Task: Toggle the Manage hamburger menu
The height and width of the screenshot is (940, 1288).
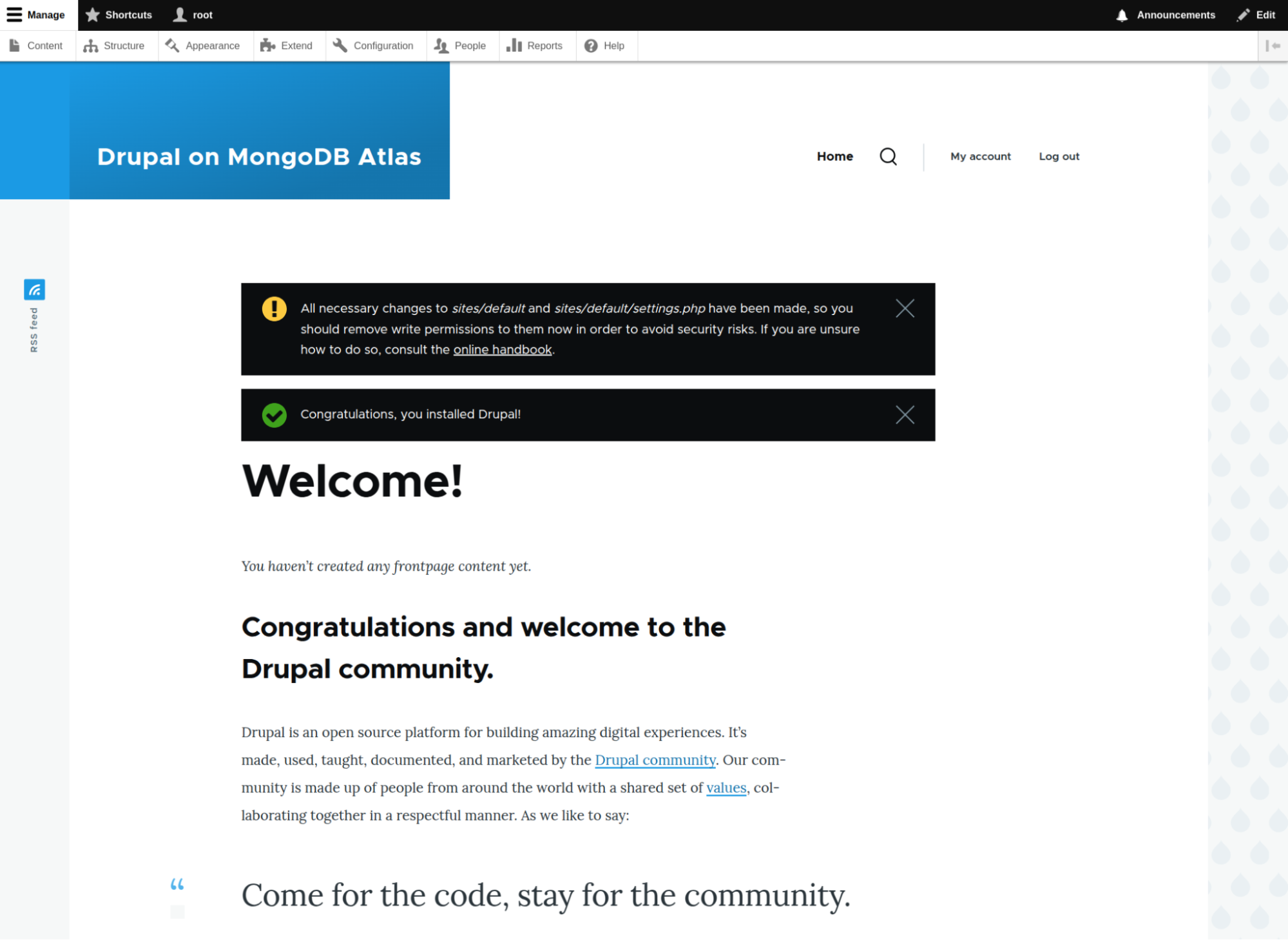Action: click(39, 15)
